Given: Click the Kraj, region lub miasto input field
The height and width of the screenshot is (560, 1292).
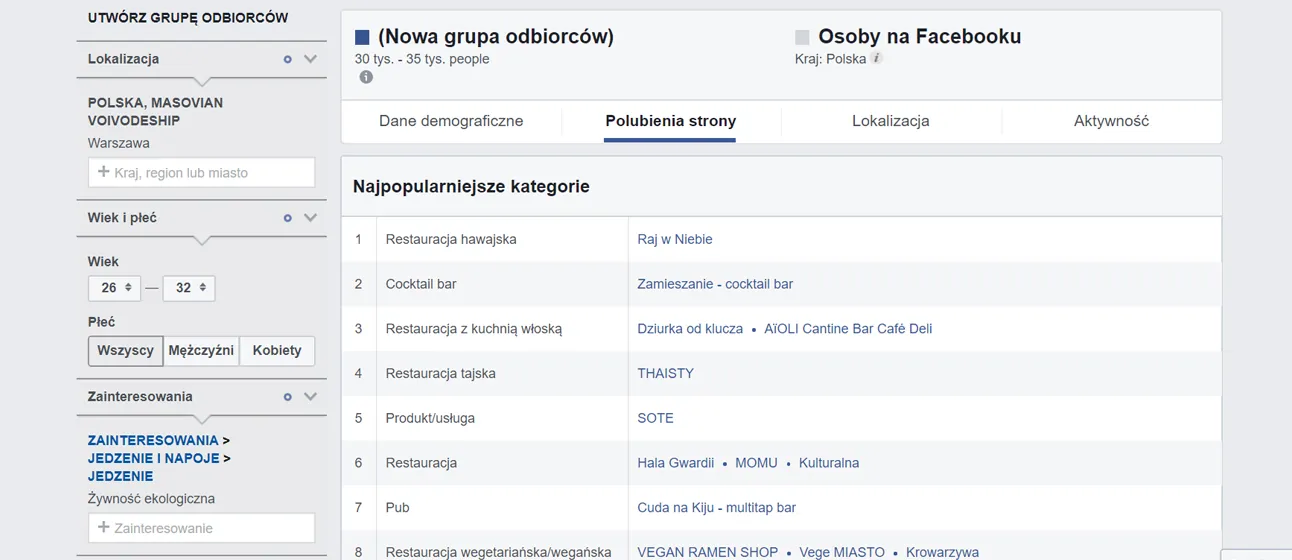Looking at the screenshot, I should (x=202, y=172).
